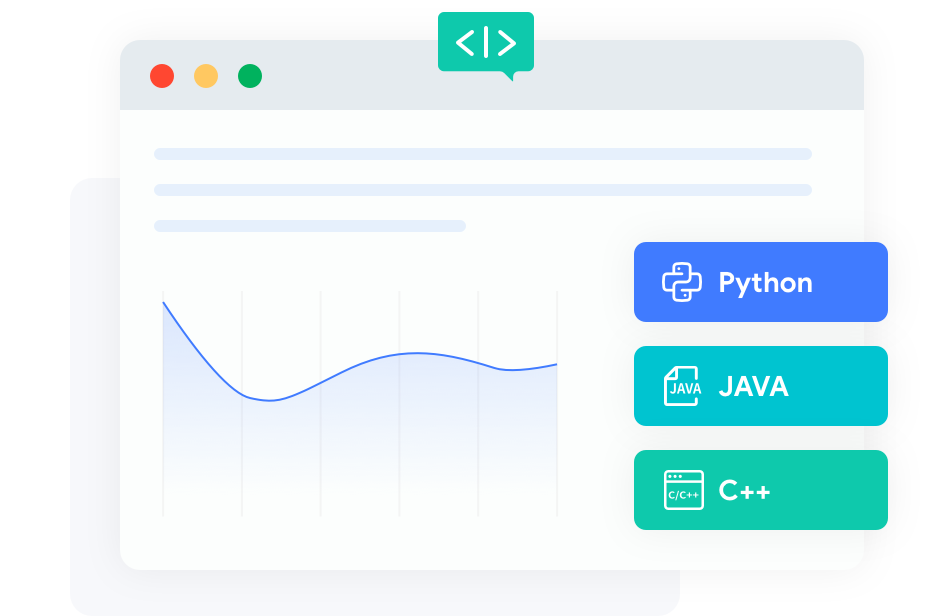Open the C/C++ terminal icon
Image resolution: width=928 pixels, height=616 pixels.
pyautogui.click(x=683, y=489)
